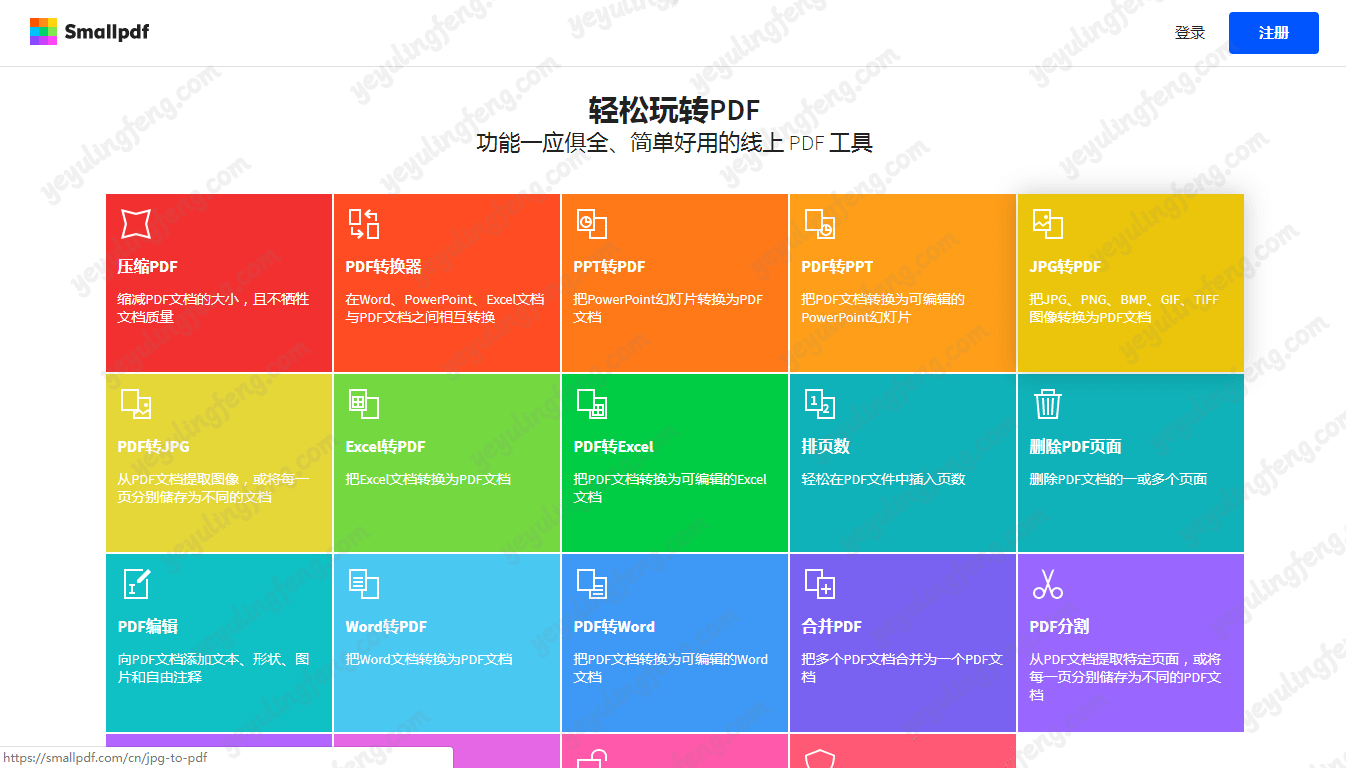The width and height of the screenshot is (1346, 768).
Task: Click the description 把PDF文档转换为可编辑的Excel文档
Action: point(670,488)
